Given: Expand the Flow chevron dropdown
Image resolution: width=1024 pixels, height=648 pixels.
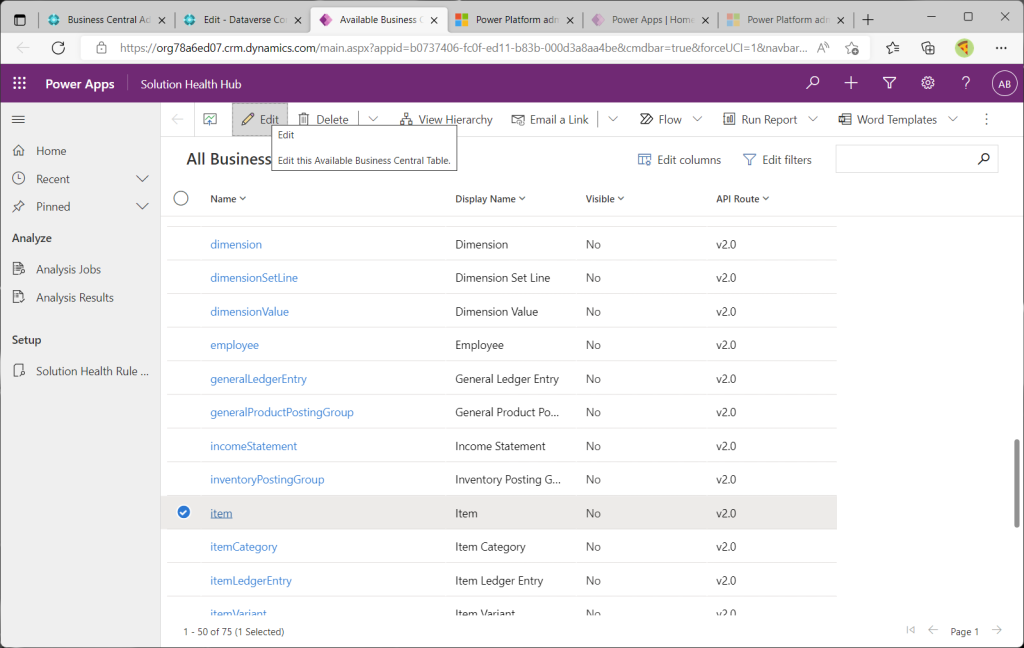Looking at the screenshot, I should click(697, 120).
